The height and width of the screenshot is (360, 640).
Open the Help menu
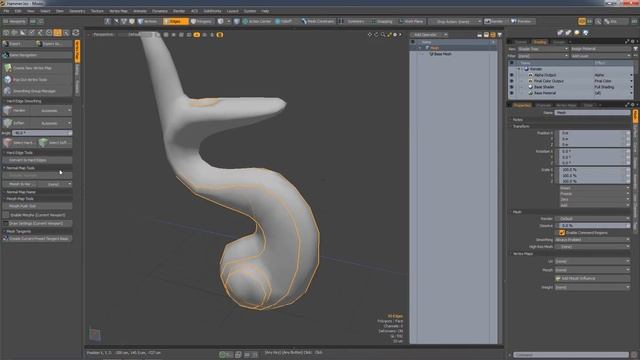pyautogui.click(x=265, y=11)
